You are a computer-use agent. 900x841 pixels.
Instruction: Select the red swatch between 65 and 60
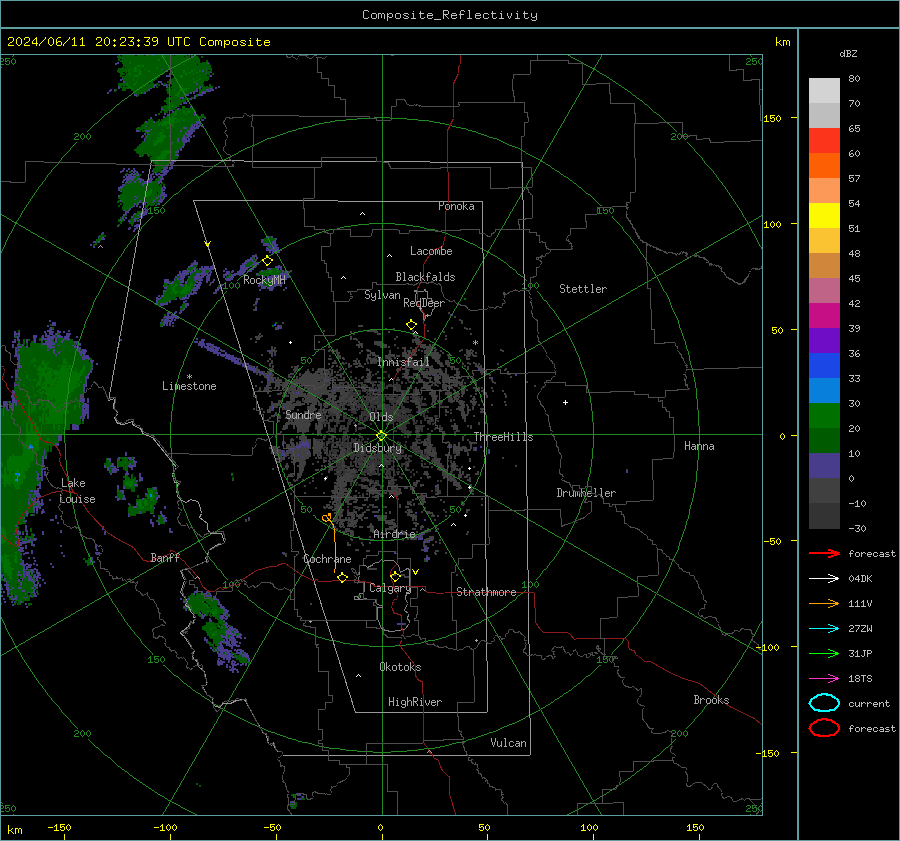824,140
